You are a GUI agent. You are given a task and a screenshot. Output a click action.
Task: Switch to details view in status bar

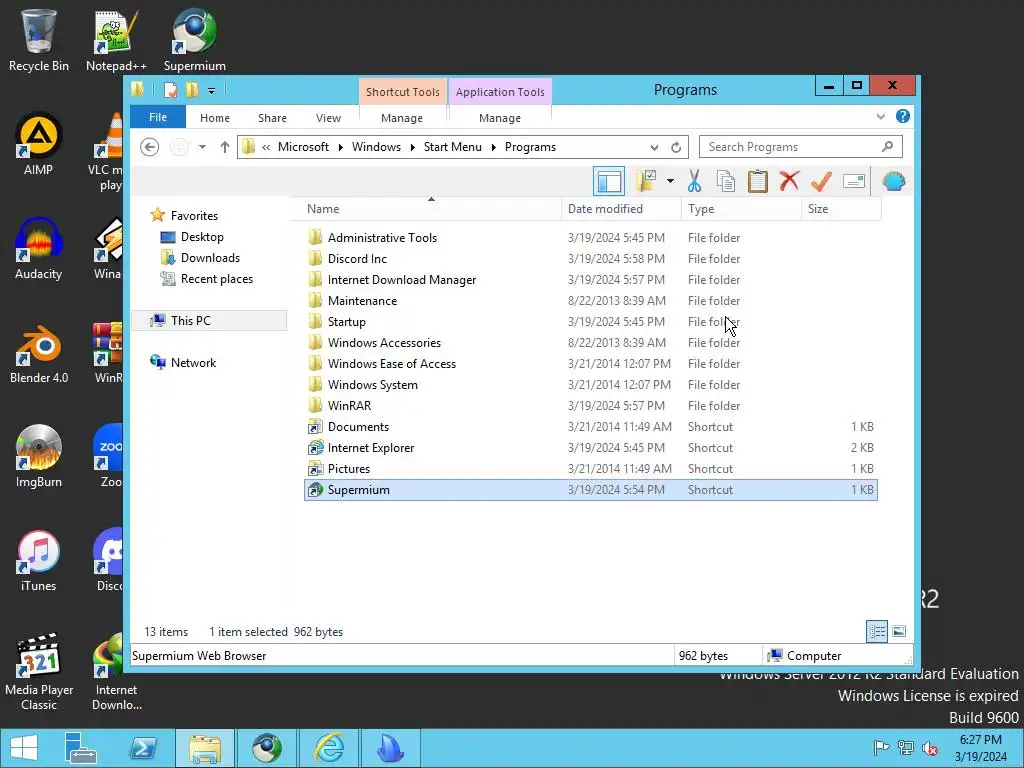[x=876, y=632]
